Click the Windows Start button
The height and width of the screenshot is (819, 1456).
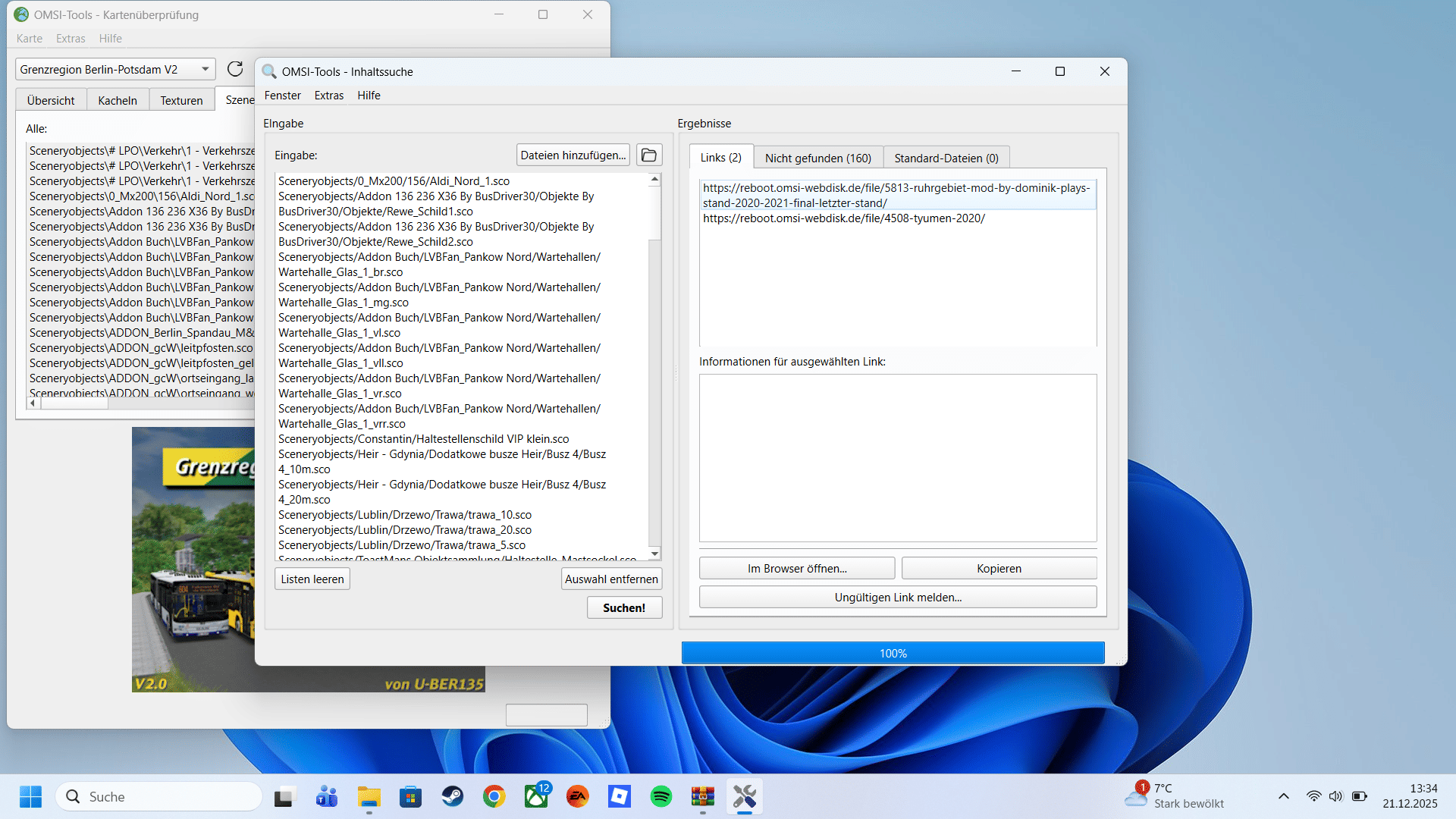tap(30, 796)
